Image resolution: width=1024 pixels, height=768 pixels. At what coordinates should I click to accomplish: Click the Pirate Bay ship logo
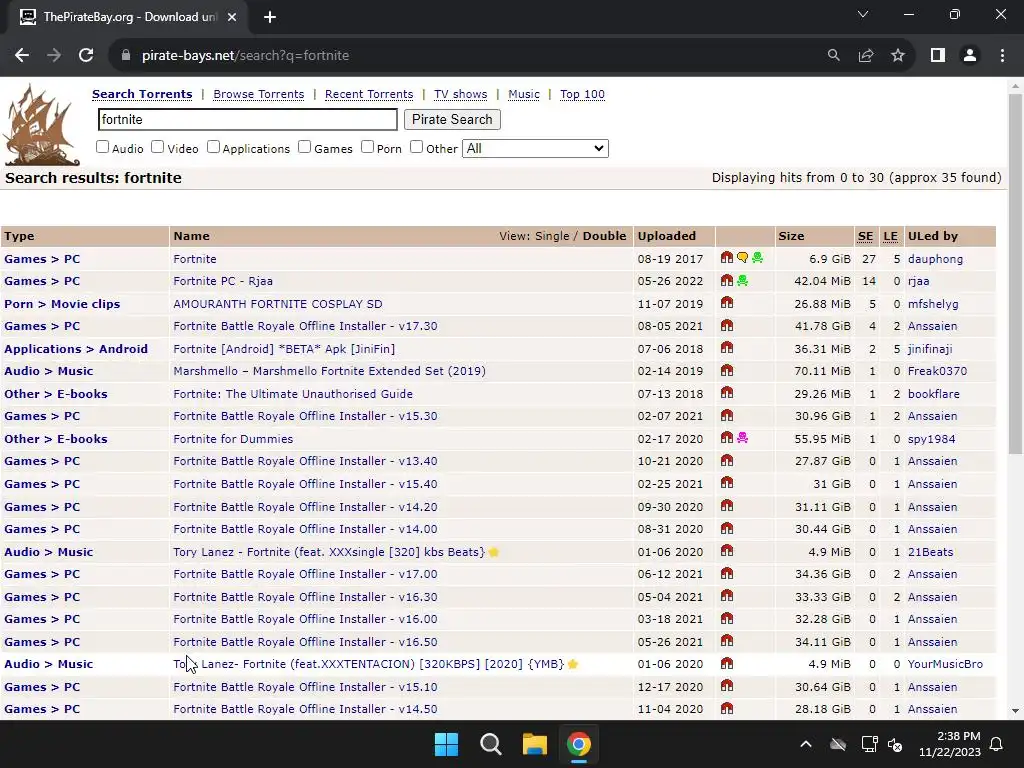click(x=41, y=125)
